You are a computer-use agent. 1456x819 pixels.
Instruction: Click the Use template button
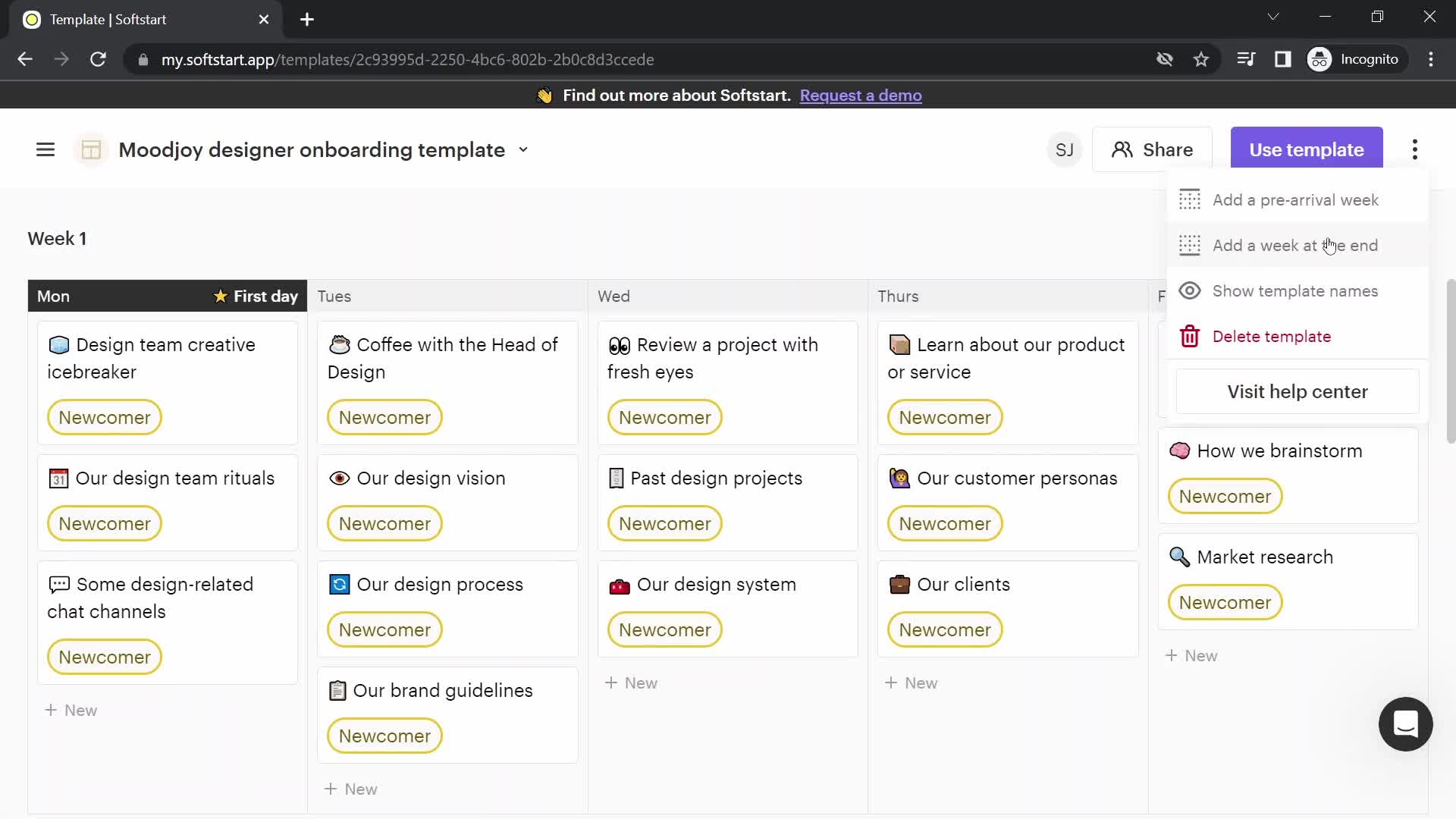click(x=1306, y=149)
